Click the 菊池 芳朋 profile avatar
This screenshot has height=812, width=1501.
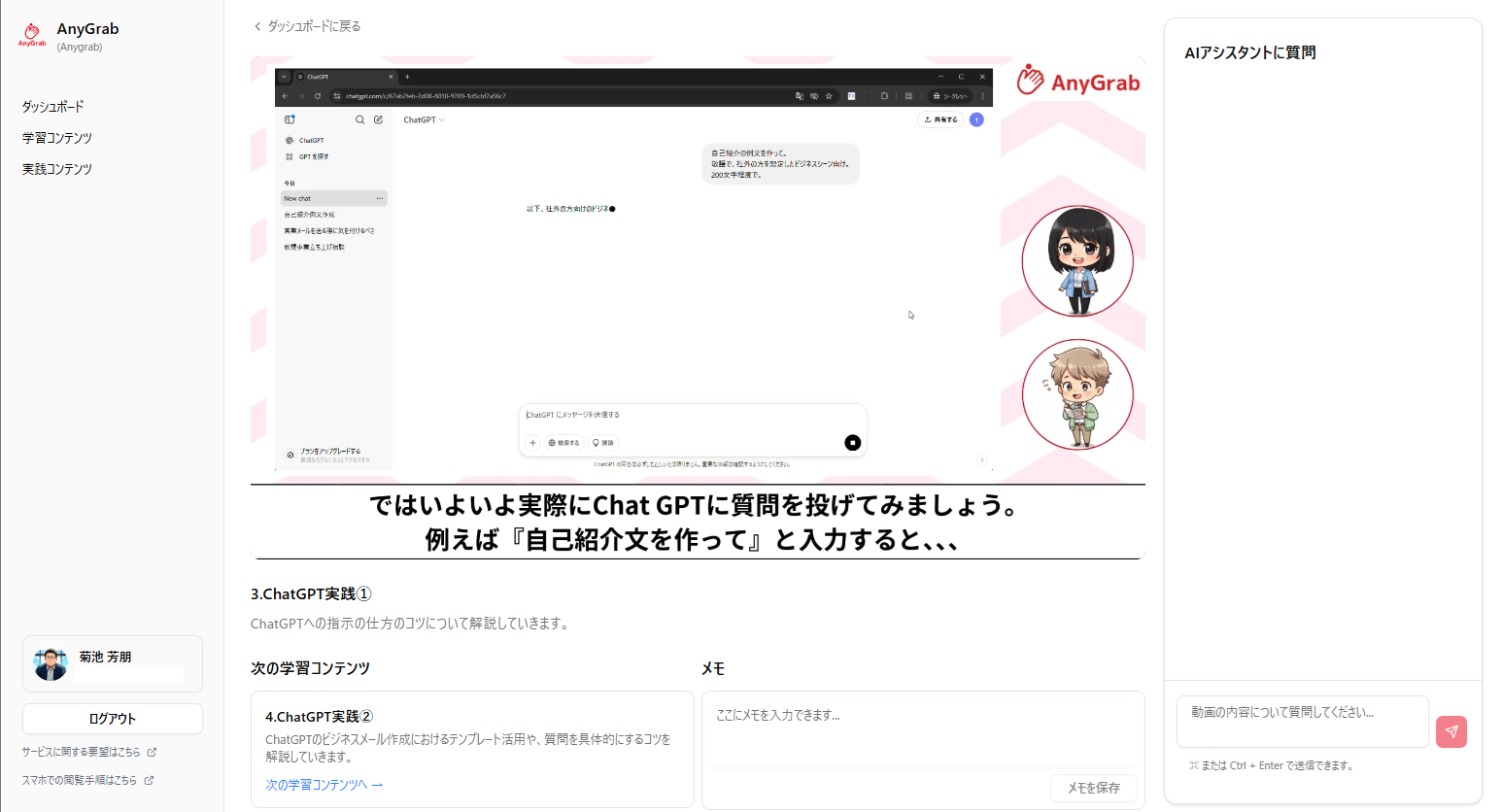click(x=50, y=664)
